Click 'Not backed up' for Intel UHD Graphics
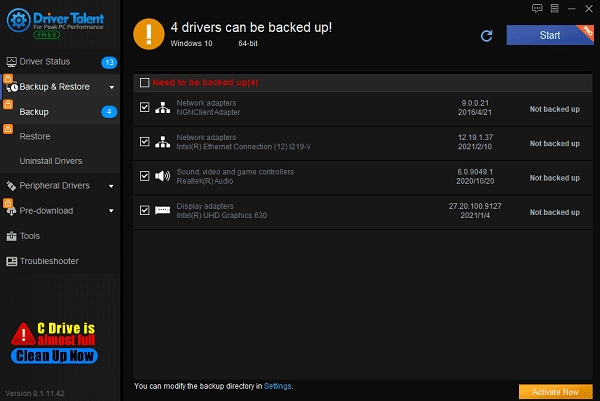The height and width of the screenshot is (401, 600). coord(554,212)
